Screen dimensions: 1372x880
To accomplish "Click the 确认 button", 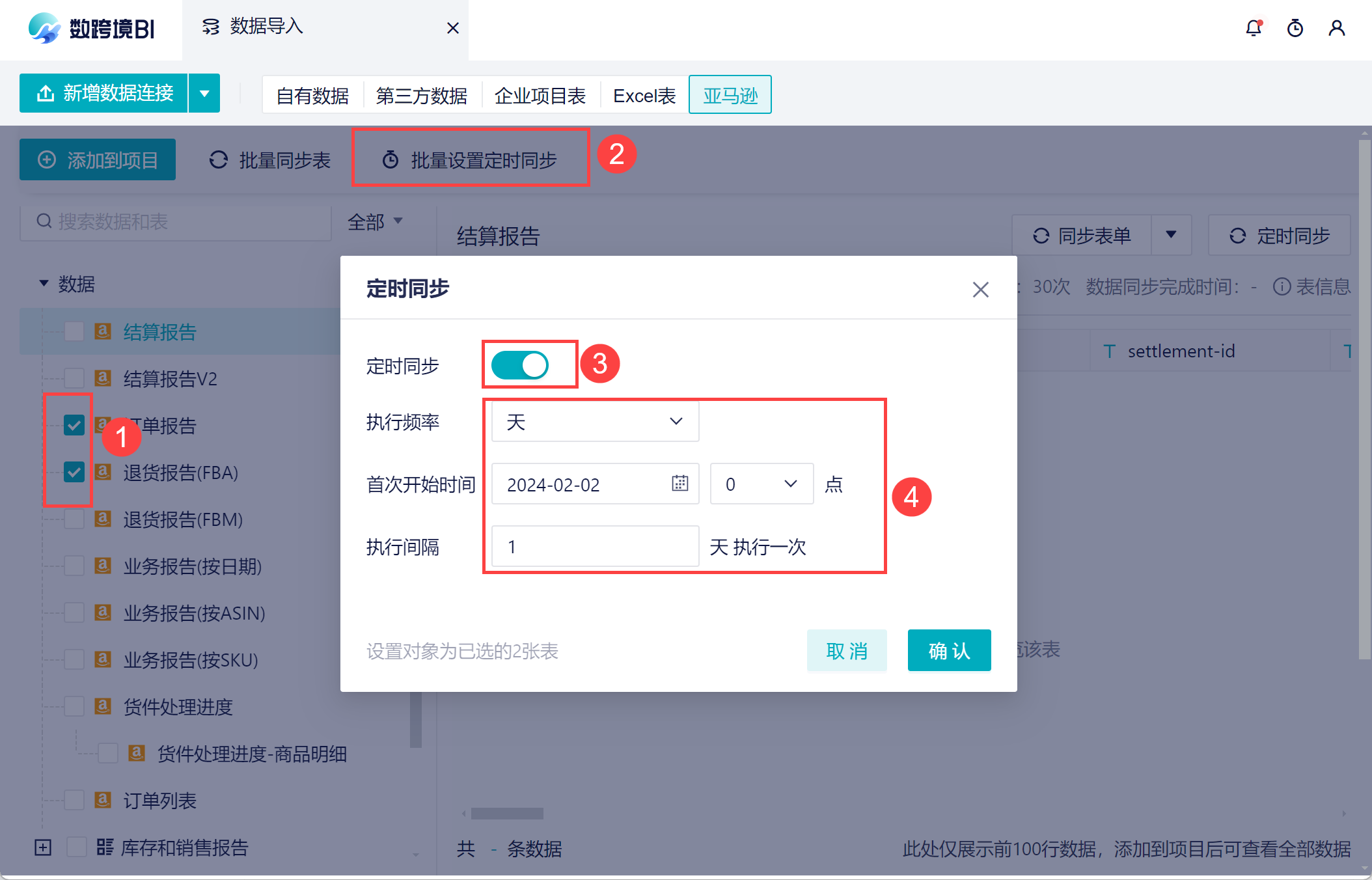I will point(948,650).
